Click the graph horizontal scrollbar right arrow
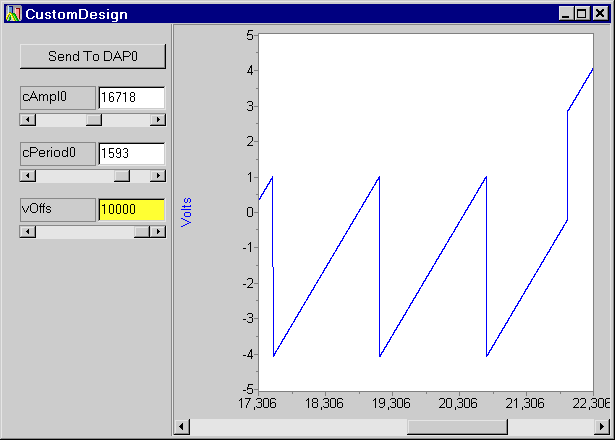Image resolution: width=616 pixels, height=440 pixels. pyautogui.click(x=602, y=427)
